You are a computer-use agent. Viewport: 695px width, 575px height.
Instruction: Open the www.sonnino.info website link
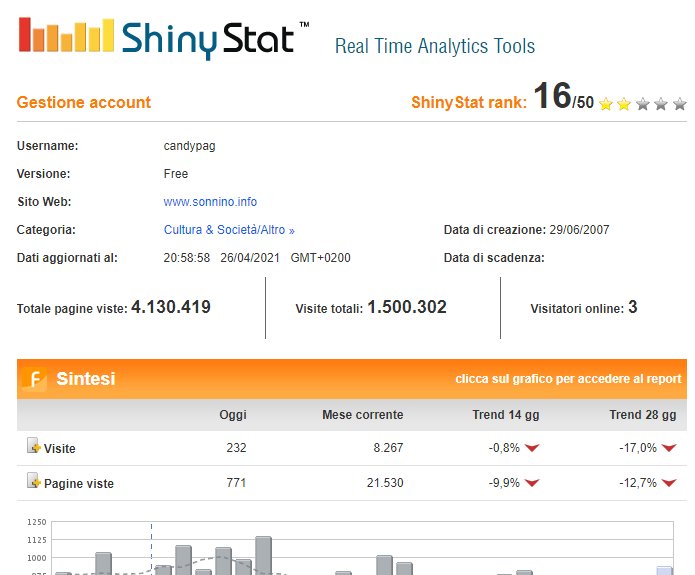[210, 202]
